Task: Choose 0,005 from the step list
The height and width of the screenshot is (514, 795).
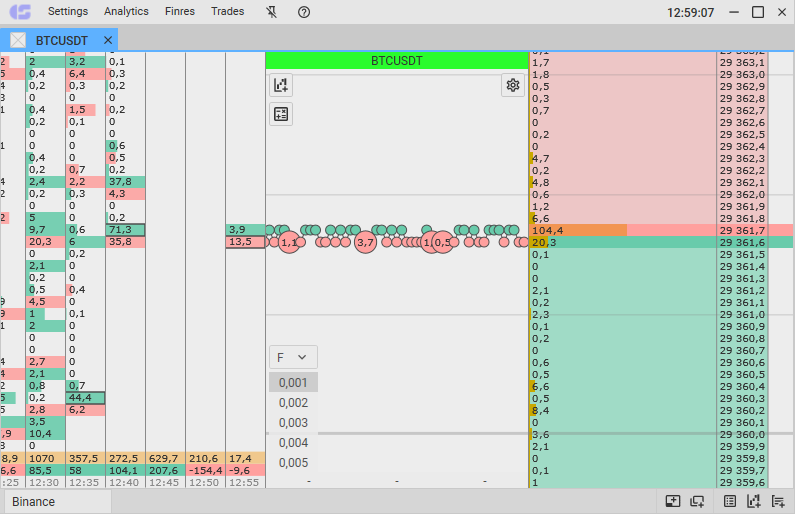Action: click(x=293, y=462)
